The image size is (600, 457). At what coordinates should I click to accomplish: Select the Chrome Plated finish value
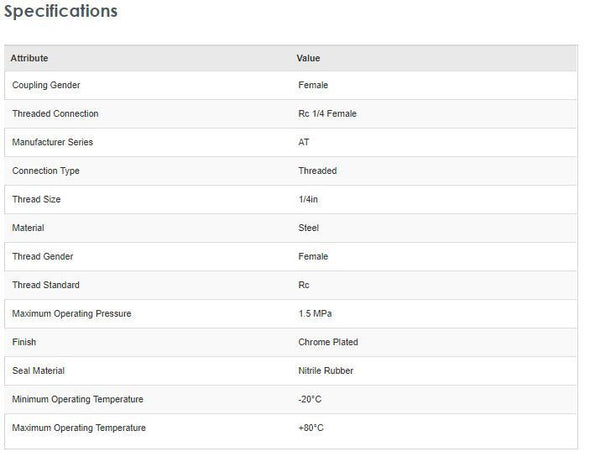tap(328, 342)
